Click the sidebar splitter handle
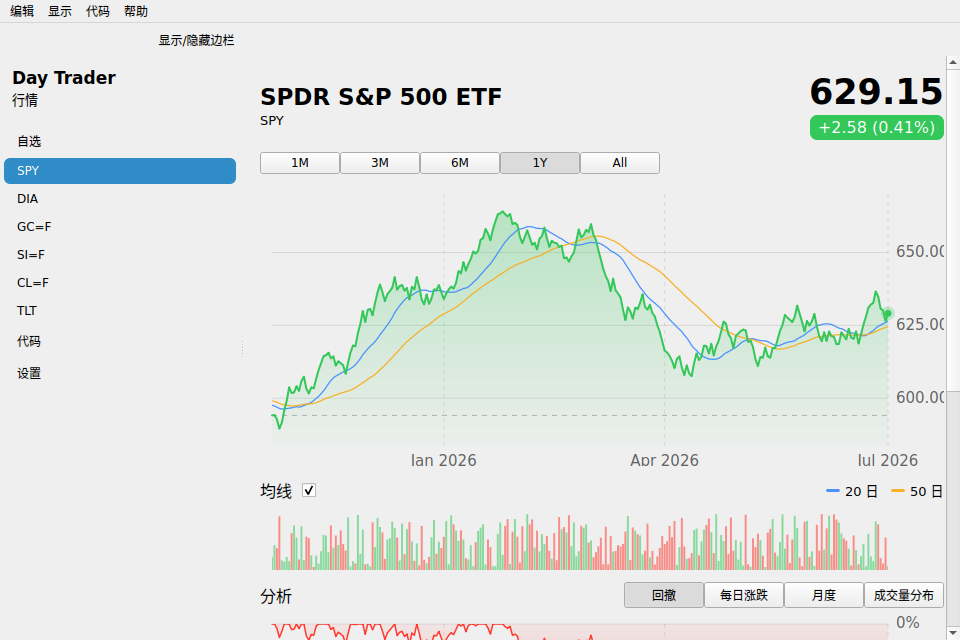 coord(242,349)
